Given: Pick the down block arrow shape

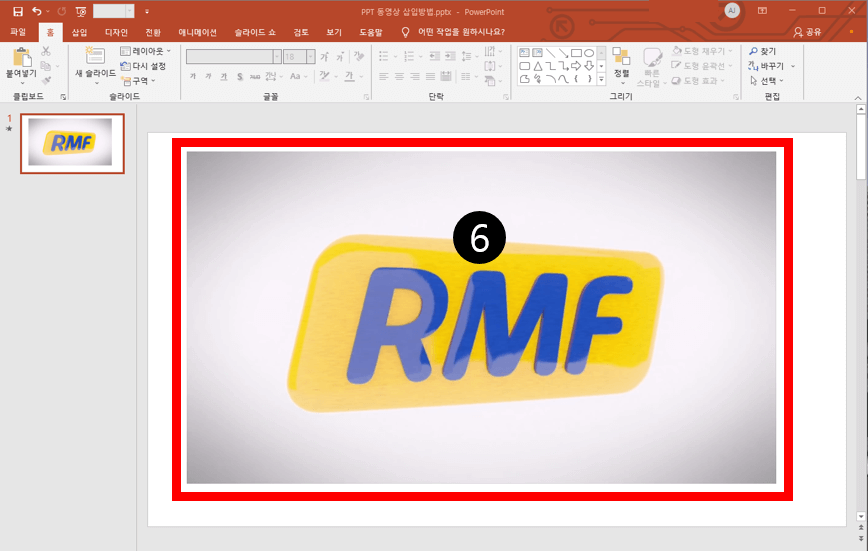Looking at the screenshot, I should 589,66.
